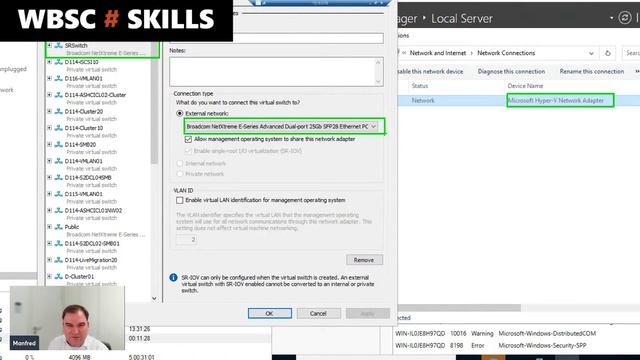
Task: Click the D115-VMLAN01 switch icon
Action: pos(58,194)
